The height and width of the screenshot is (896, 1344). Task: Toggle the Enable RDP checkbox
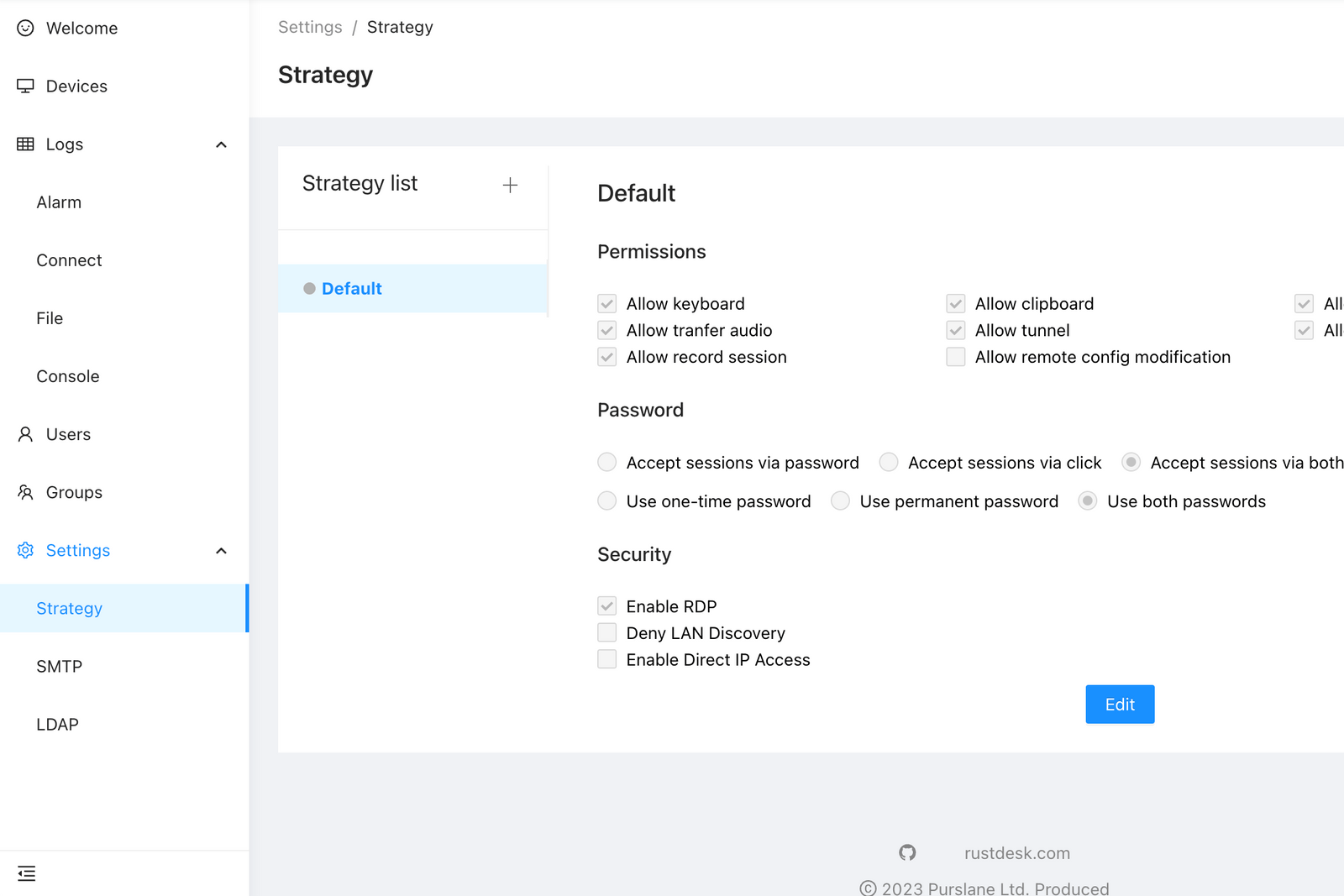[606, 606]
